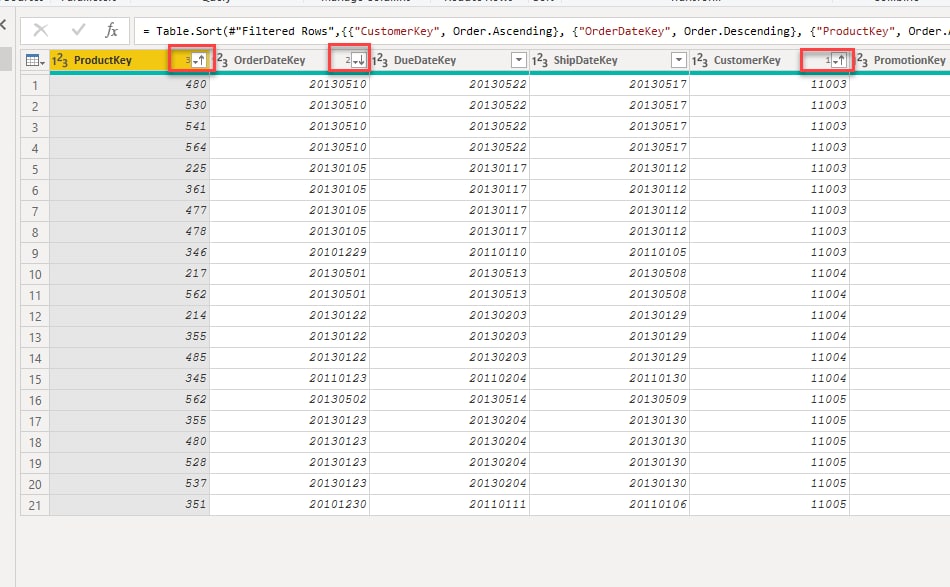Click CustomerKey cell 11004 in row 10

(769, 273)
